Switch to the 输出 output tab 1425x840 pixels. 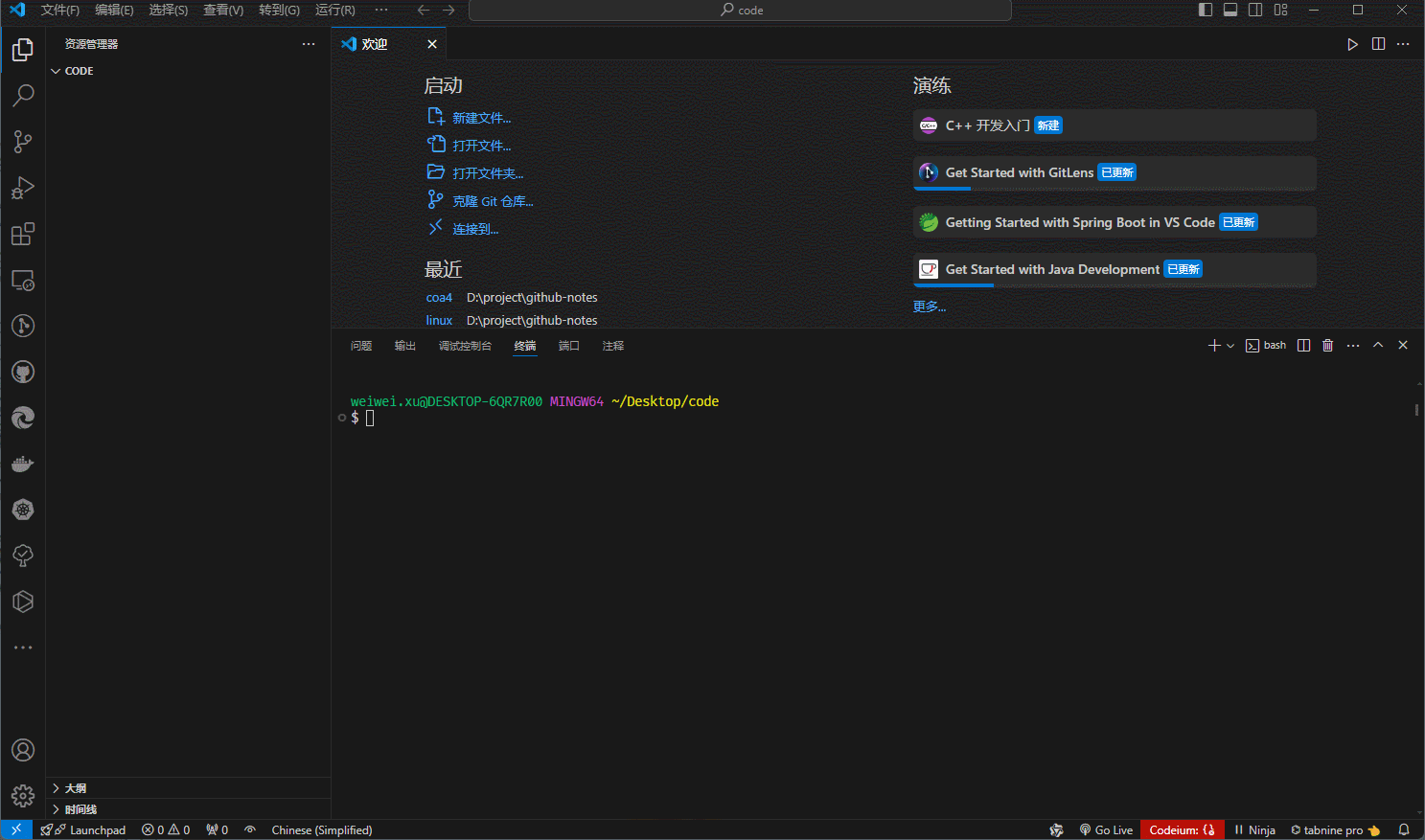(x=404, y=346)
